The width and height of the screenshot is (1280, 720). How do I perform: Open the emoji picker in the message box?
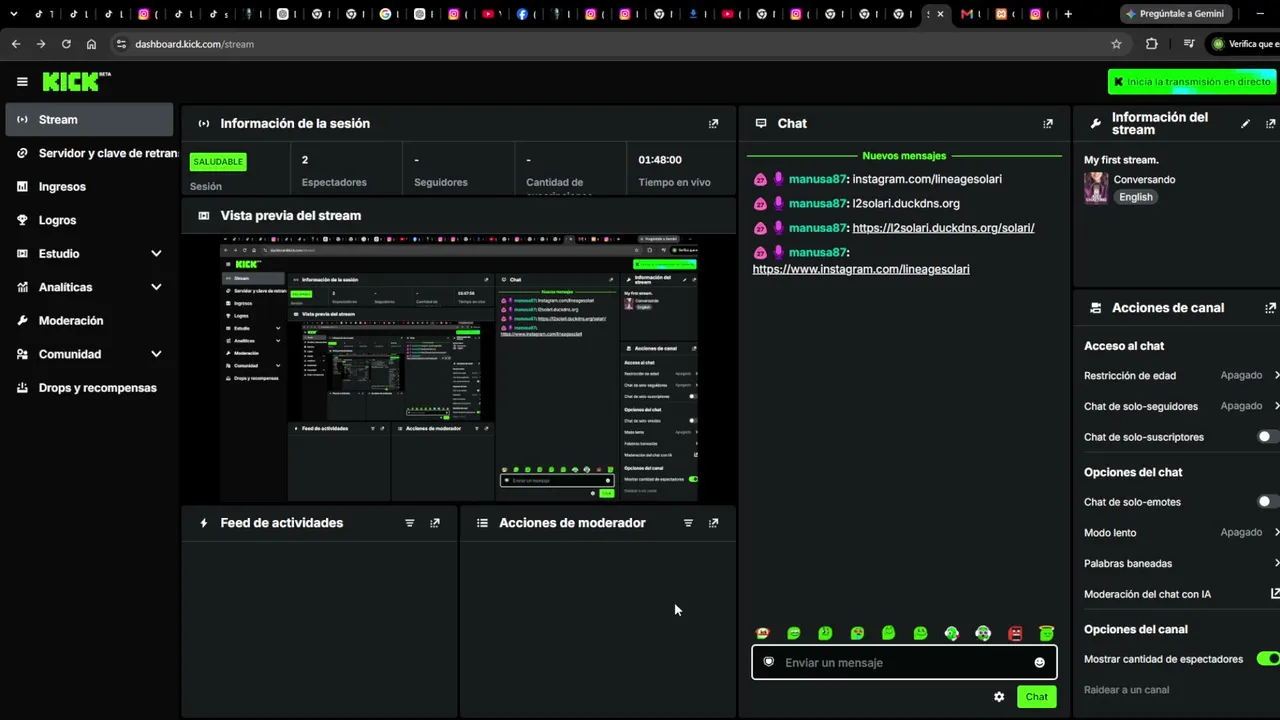tap(1039, 663)
